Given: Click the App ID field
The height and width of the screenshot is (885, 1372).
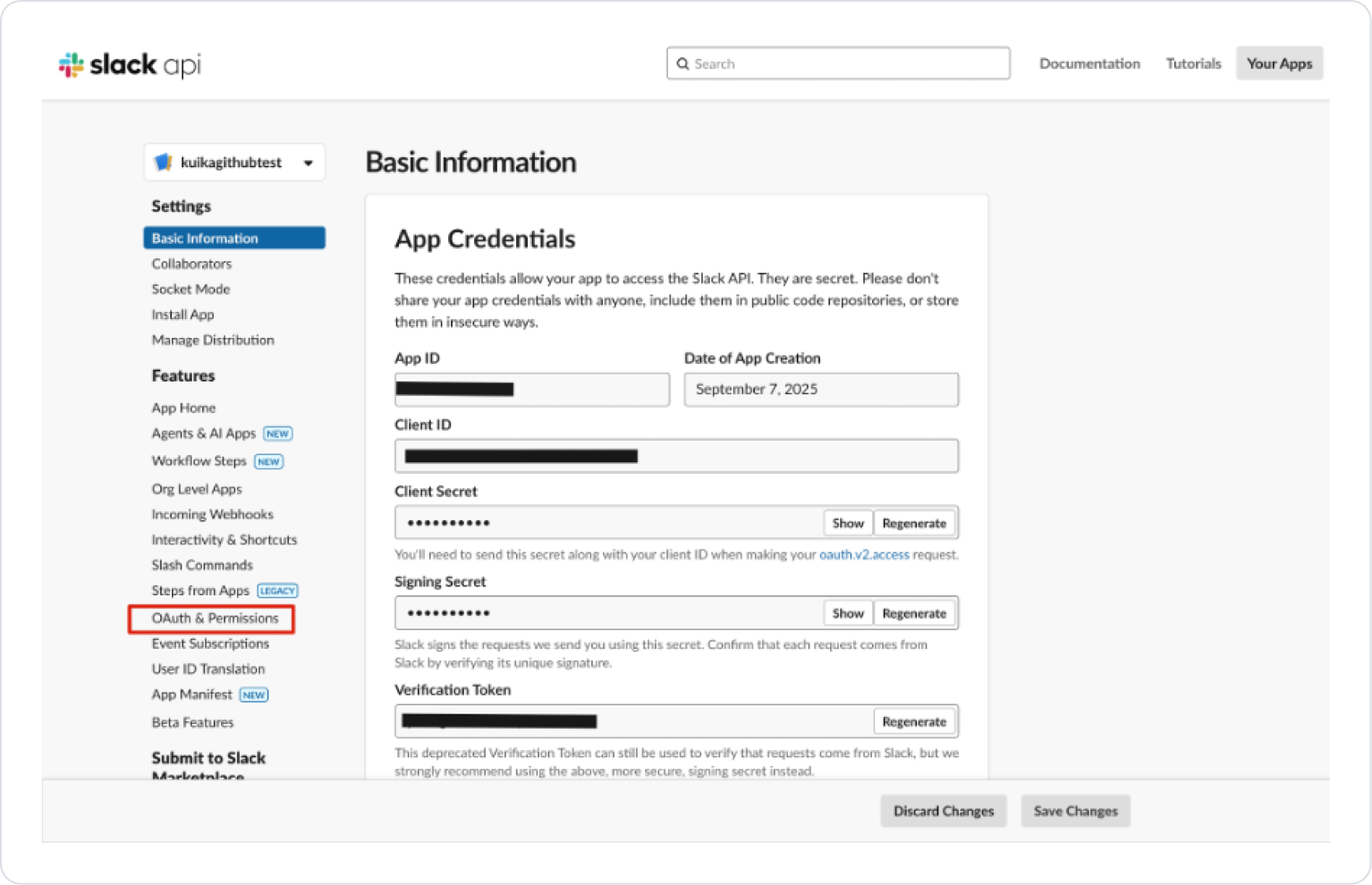Looking at the screenshot, I should tap(532, 390).
